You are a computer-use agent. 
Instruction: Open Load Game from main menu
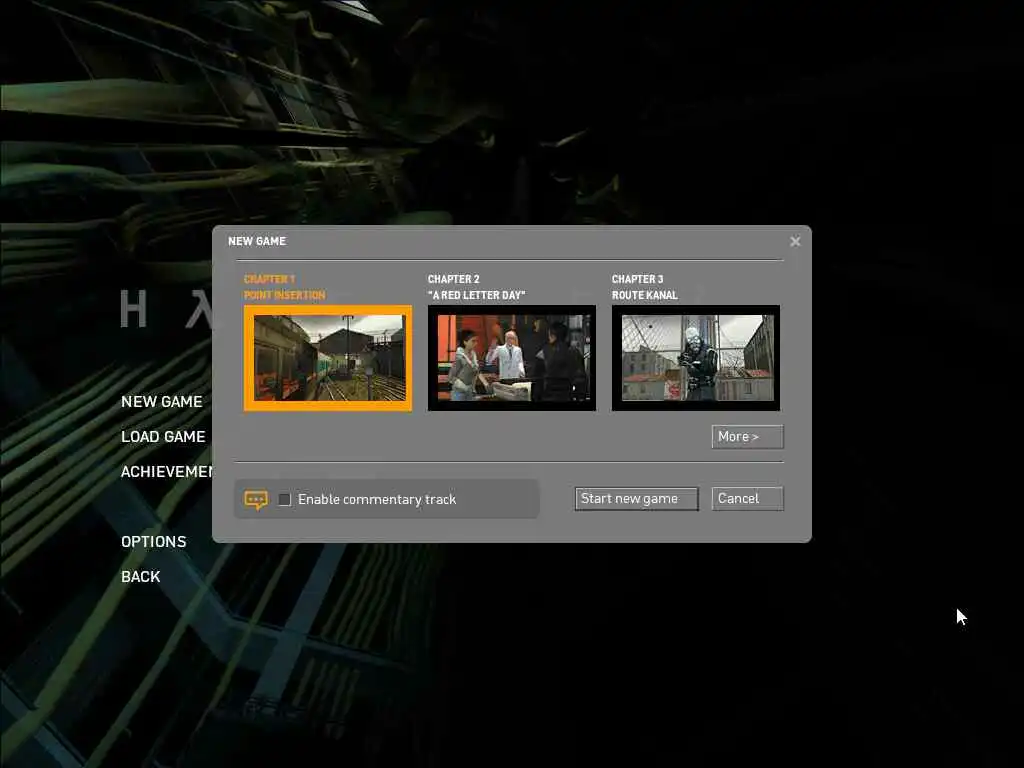point(163,437)
